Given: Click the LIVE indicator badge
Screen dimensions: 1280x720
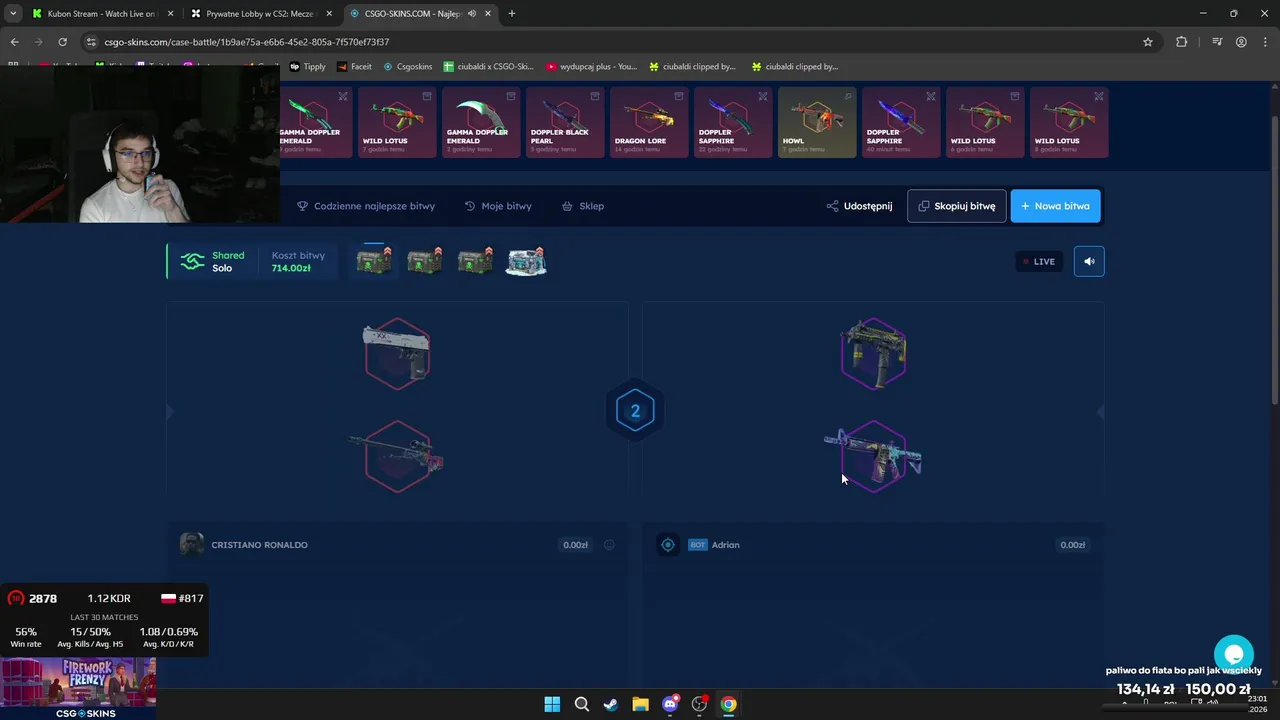Looking at the screenshot, I should click(1038, 261).
